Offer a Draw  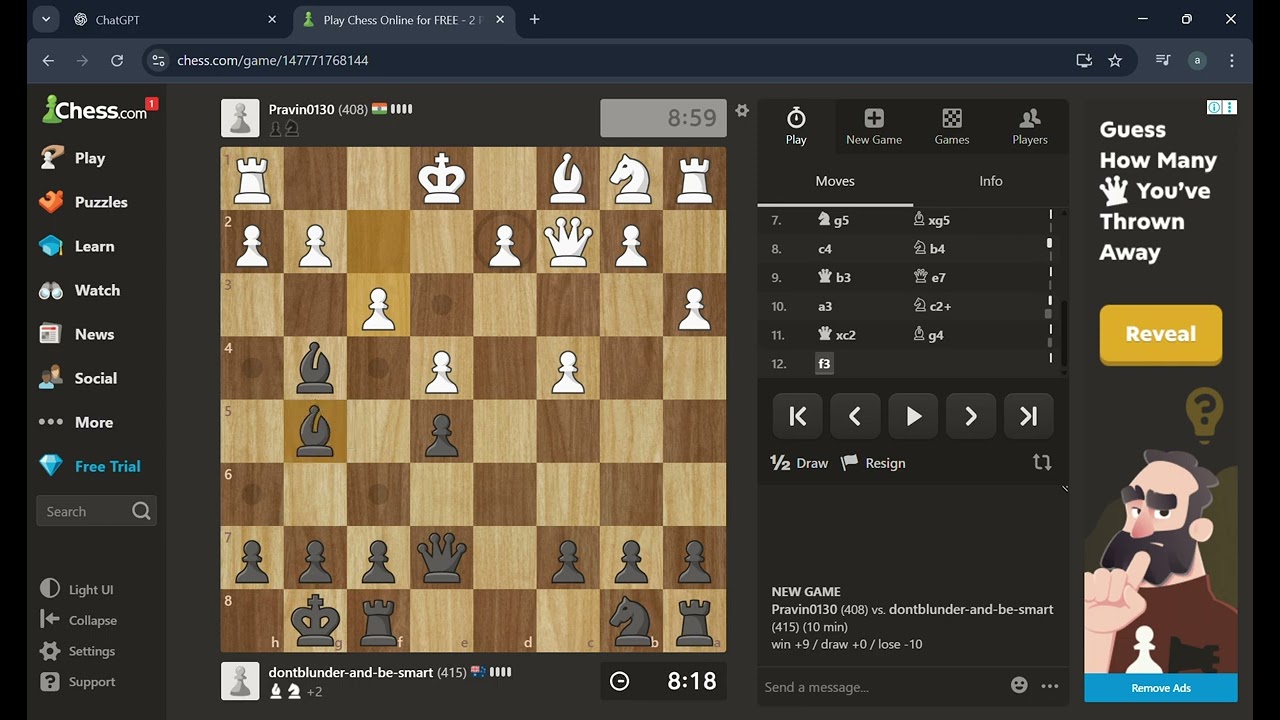point(799,463)
